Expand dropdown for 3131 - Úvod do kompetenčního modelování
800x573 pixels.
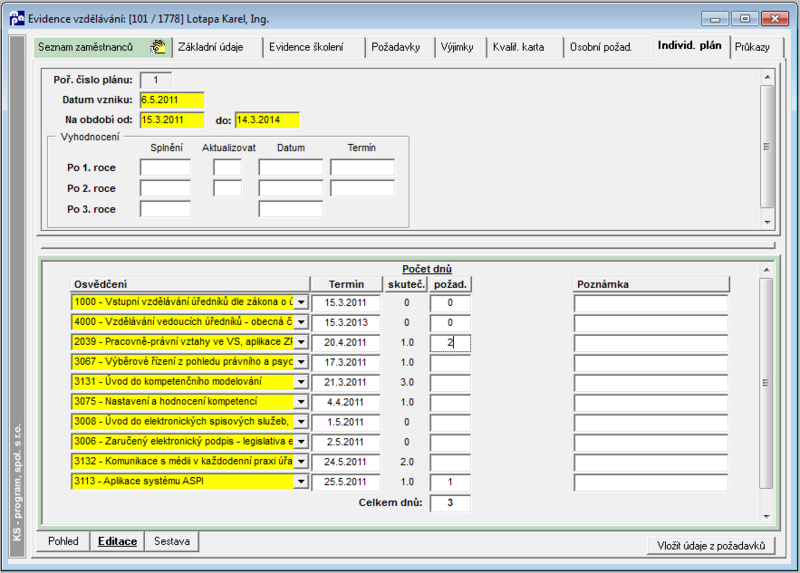302,382
